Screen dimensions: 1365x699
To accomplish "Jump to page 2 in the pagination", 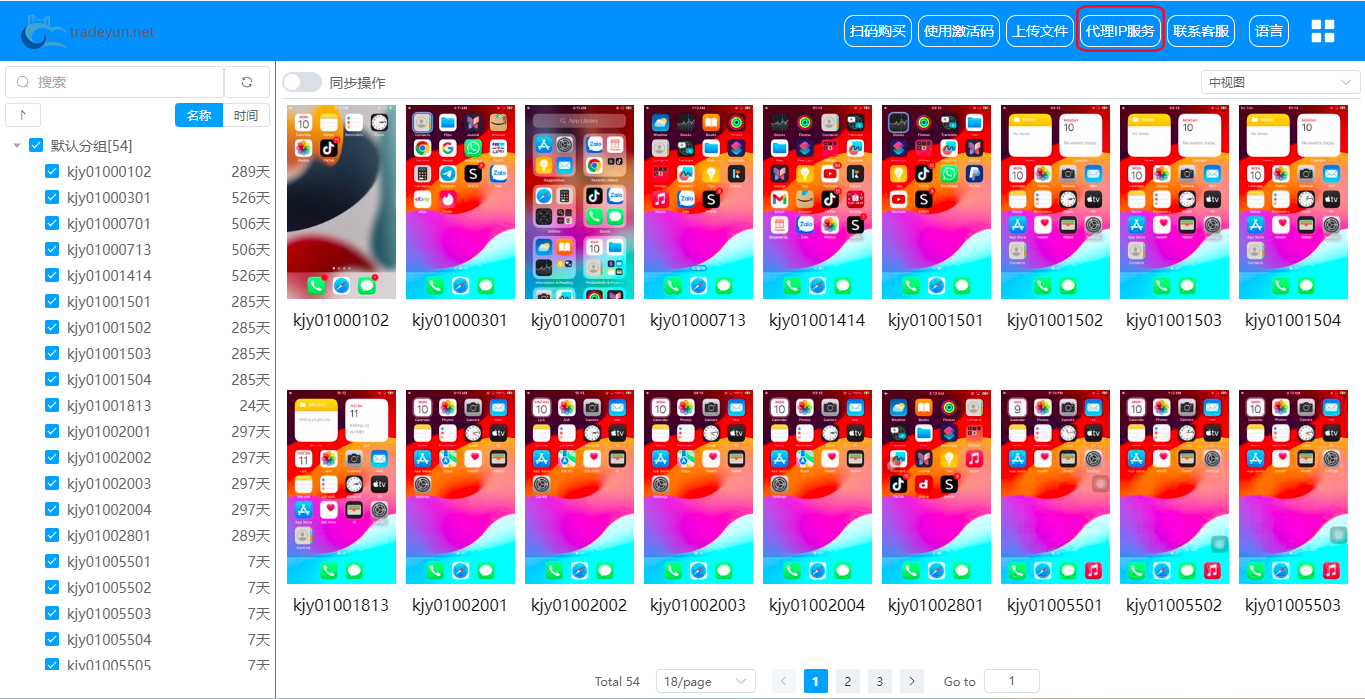I will click(x=847, y=681).
